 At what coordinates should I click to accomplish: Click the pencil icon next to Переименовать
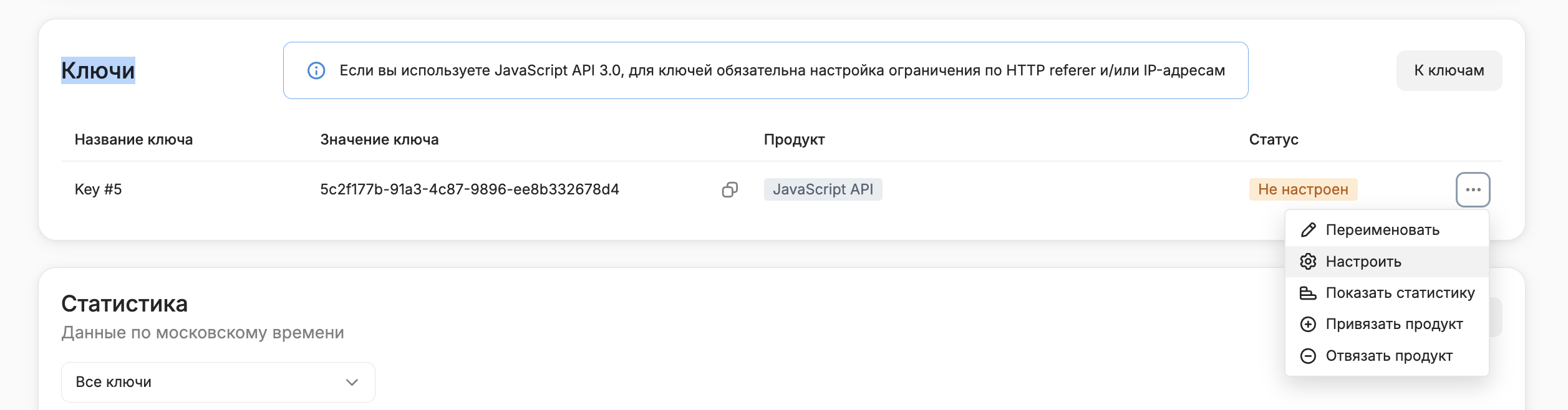coord(1308,230)
